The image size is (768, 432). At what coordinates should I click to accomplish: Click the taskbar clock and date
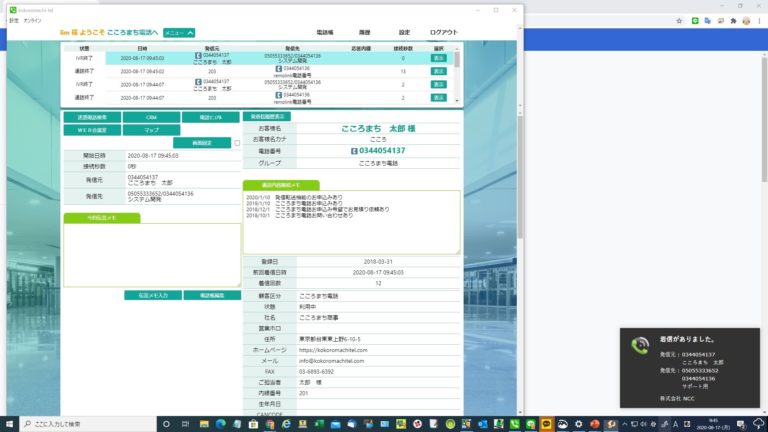click(713, 424)
